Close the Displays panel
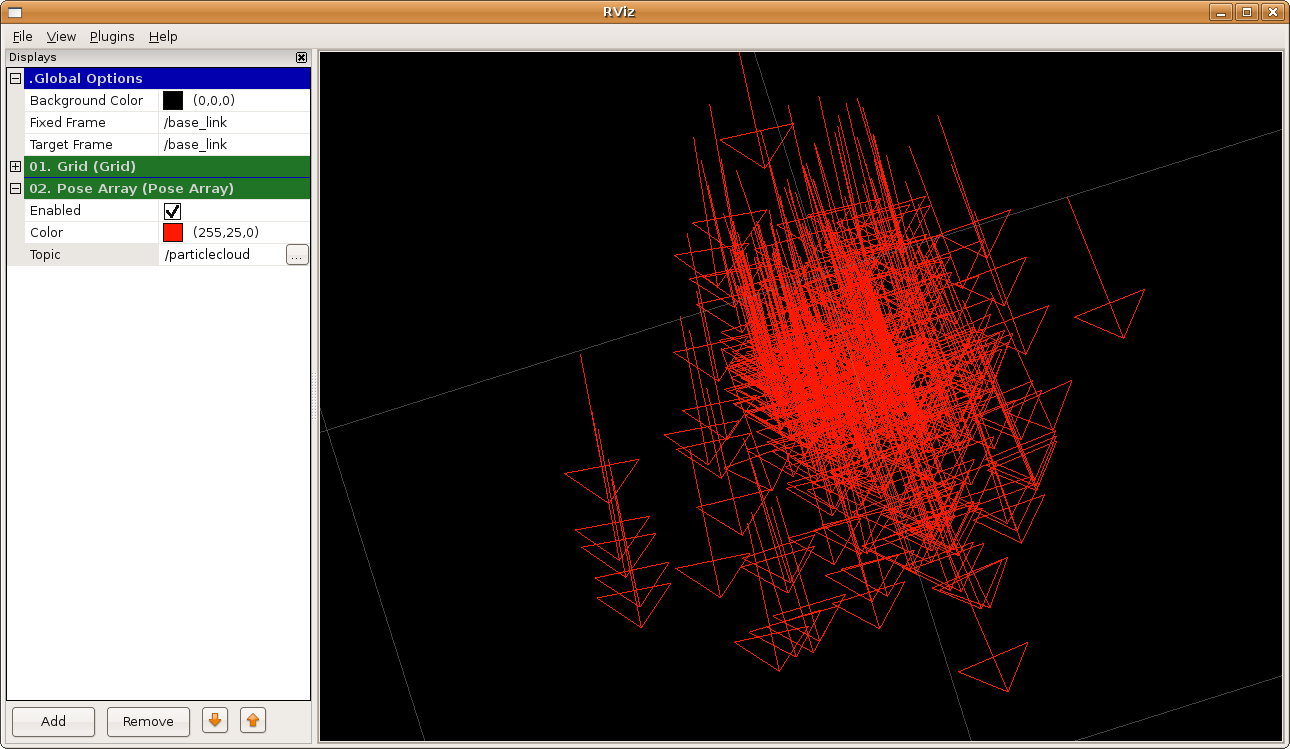Viewport: 1290px width, 749px height. point(301,57)
